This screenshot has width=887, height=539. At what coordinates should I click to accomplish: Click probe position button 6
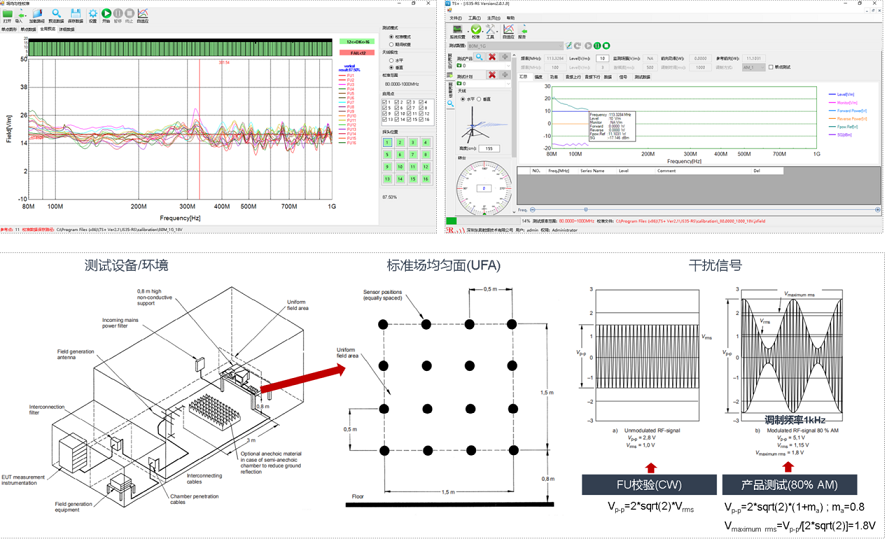tap(400, 154)
